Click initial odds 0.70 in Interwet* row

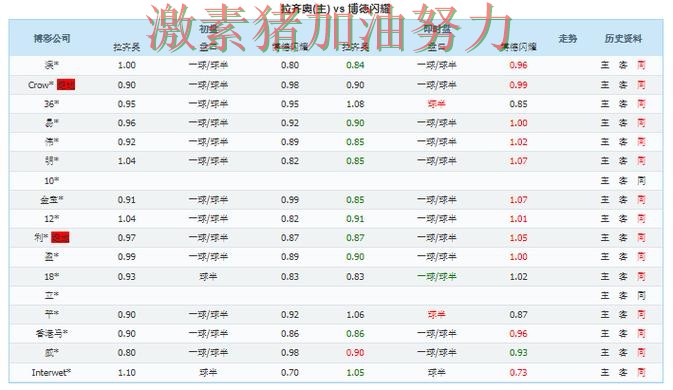[x=290, y=372]
